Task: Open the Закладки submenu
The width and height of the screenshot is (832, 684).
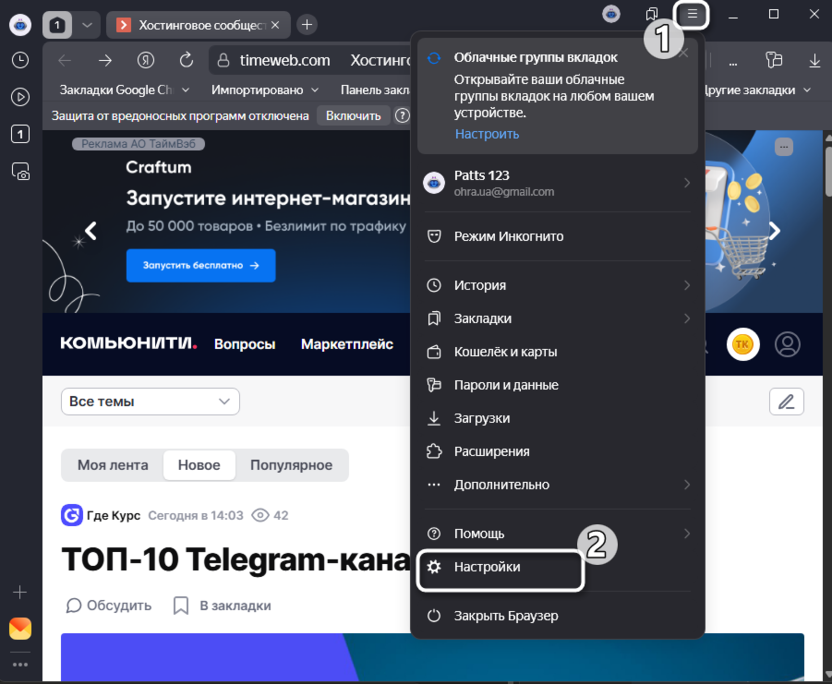Action: coord(557,319)
